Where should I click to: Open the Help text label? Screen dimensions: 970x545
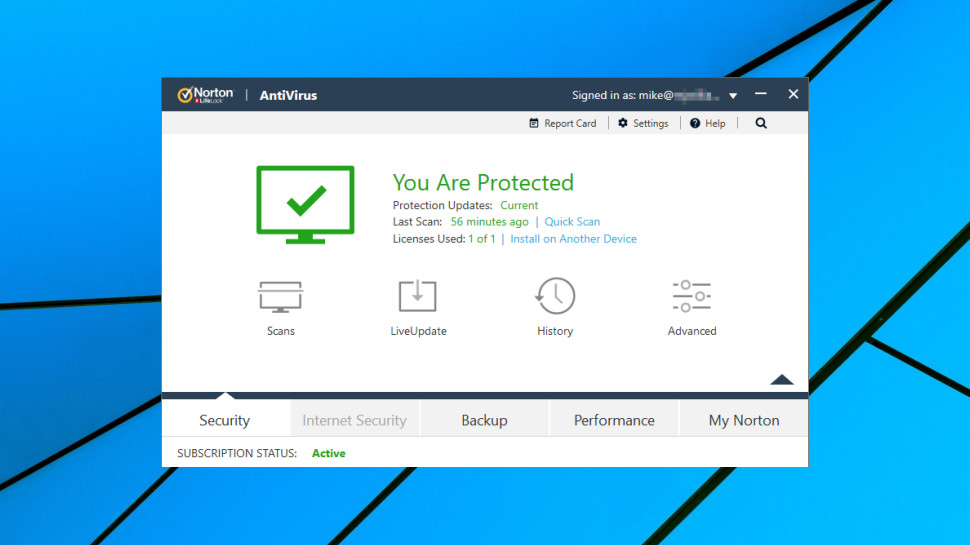pos(715,123)
